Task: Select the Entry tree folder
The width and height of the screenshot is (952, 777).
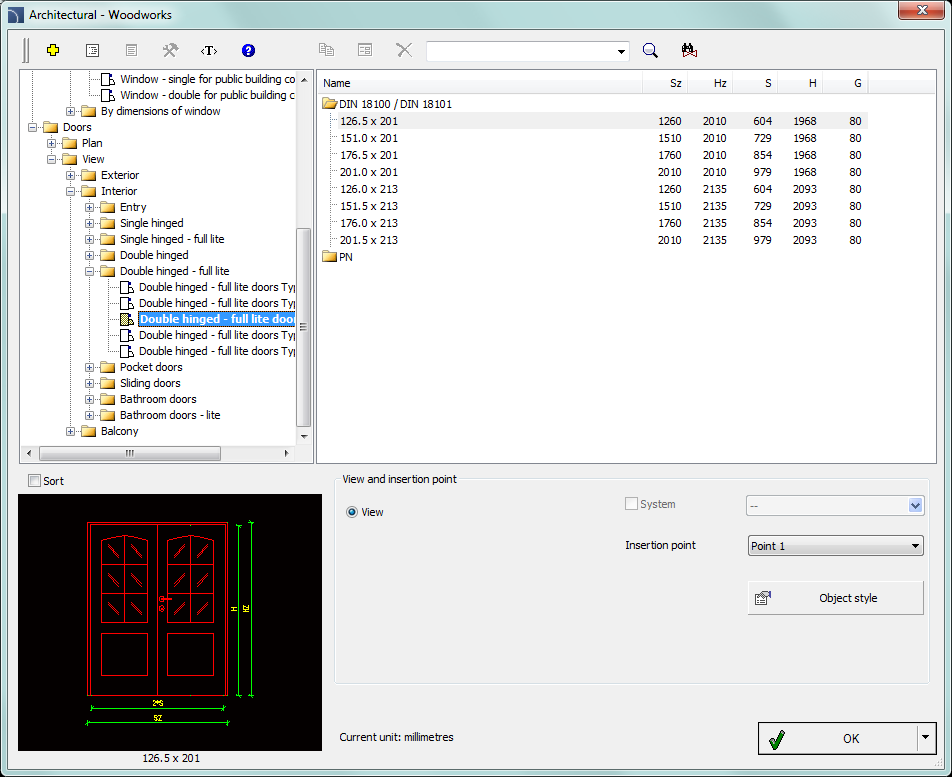Action: pos(133,208)
